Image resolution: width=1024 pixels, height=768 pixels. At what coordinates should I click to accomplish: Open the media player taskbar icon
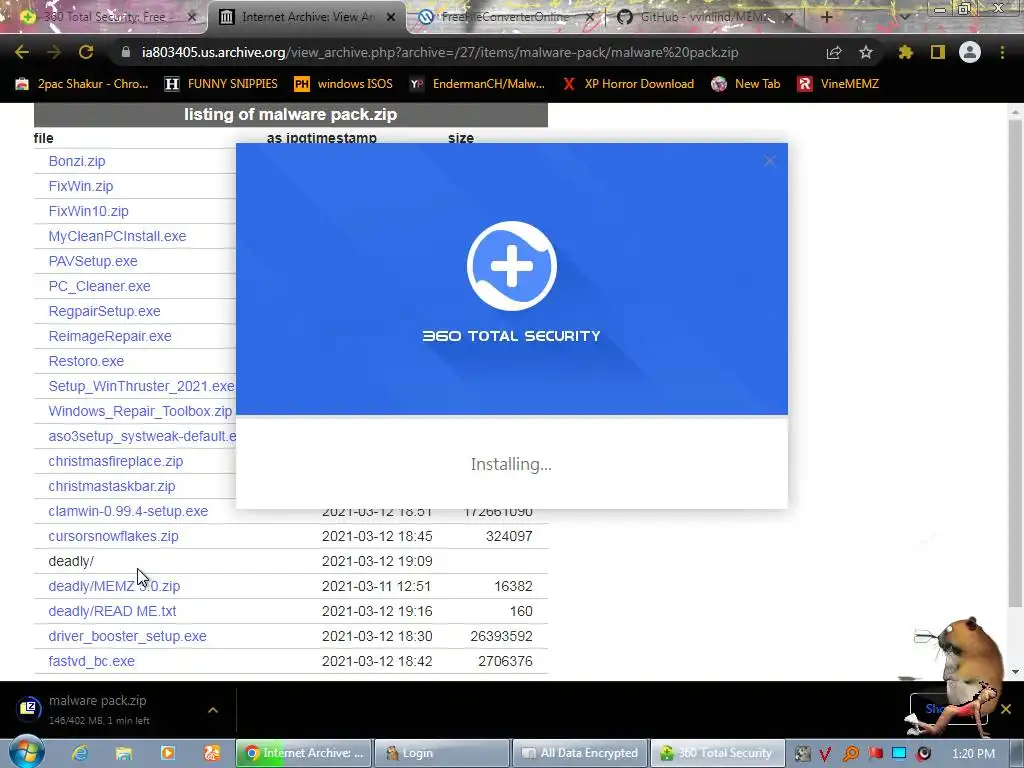tap(168, 753)
